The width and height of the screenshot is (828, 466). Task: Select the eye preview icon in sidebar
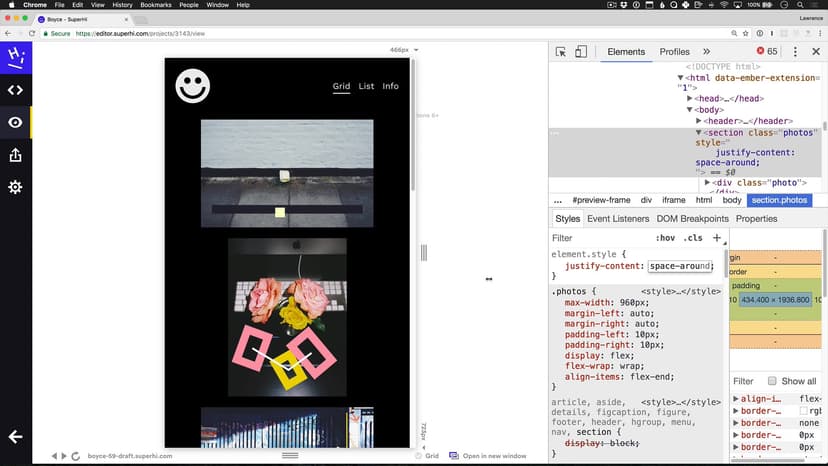pyautogui.click(x=15, y=122)
